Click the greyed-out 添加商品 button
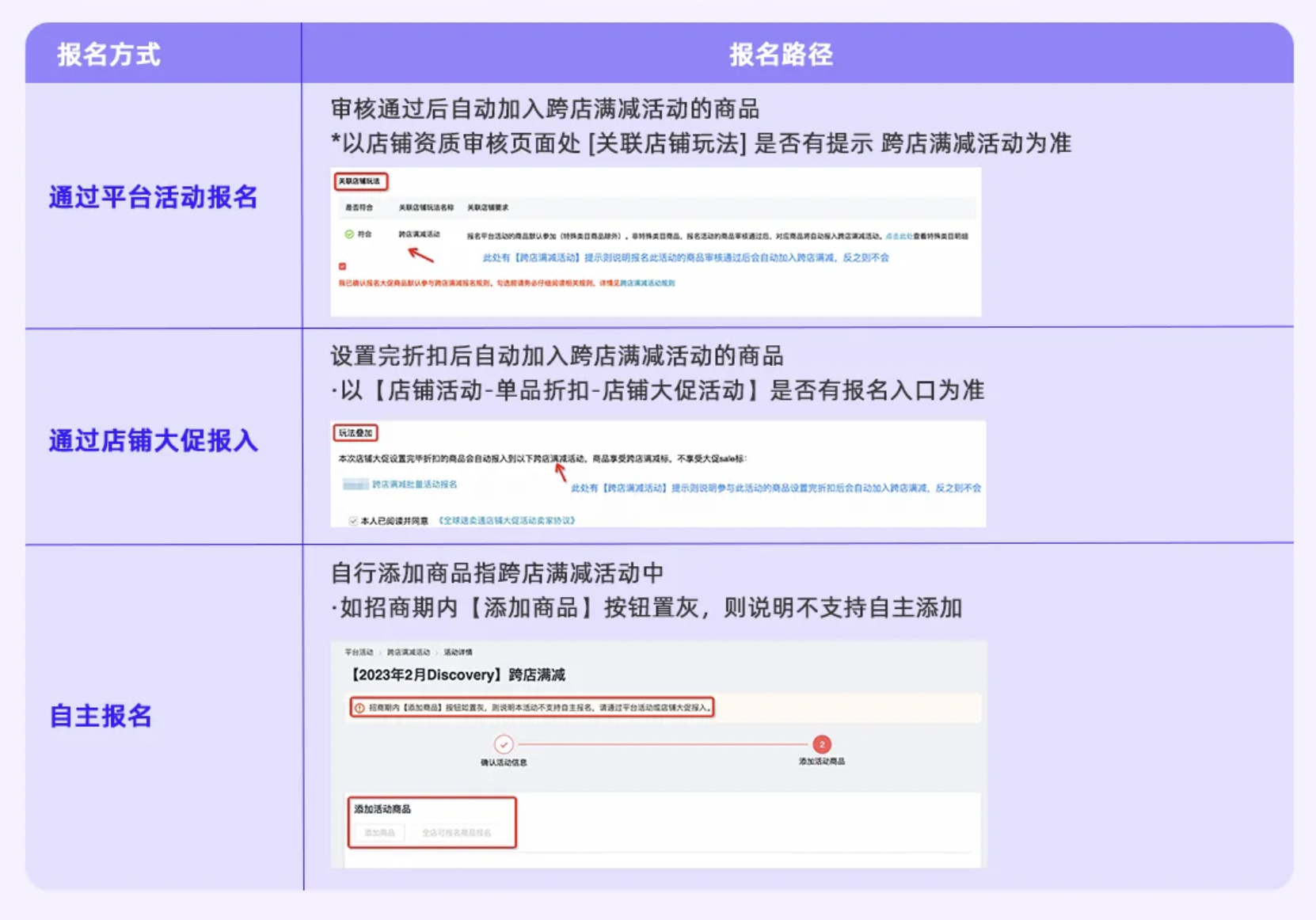Image resolution: width=1316 pixels, height=920 pixels. pyautogui.click(x=379, y=833)
